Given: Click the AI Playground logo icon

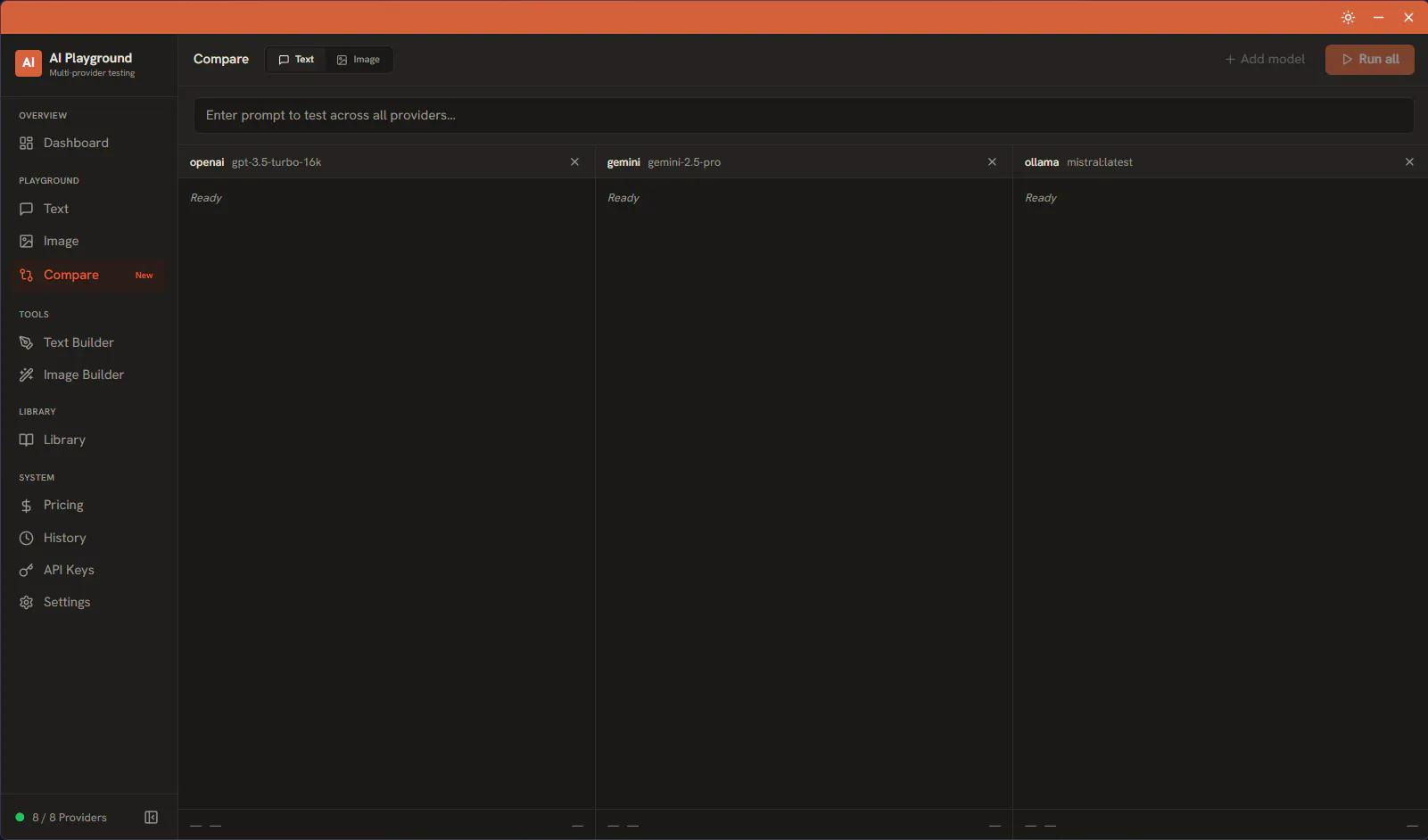Looking at the screenshot, I should (x=29, y=63).
